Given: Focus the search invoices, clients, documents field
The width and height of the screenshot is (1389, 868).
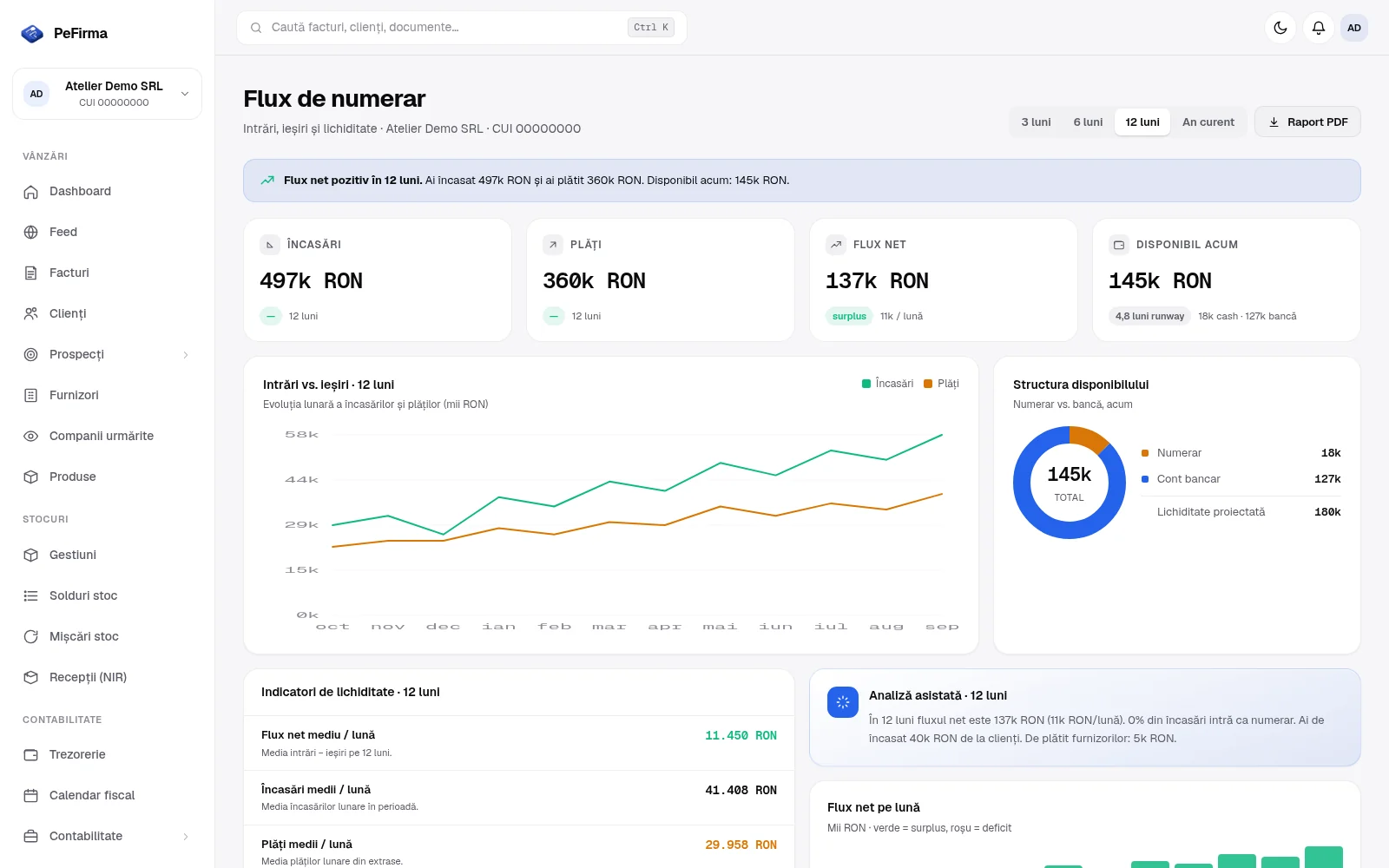Looking at the screenshot, I should pos(462,28).
